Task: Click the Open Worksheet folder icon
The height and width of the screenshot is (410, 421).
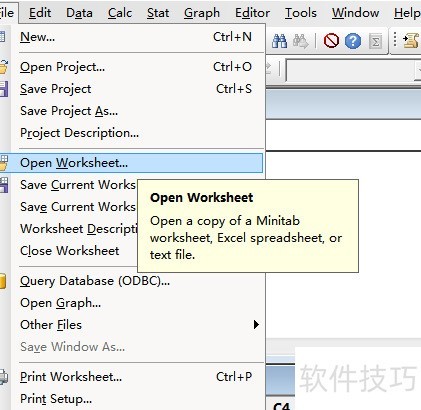Action: pos(4,163)
